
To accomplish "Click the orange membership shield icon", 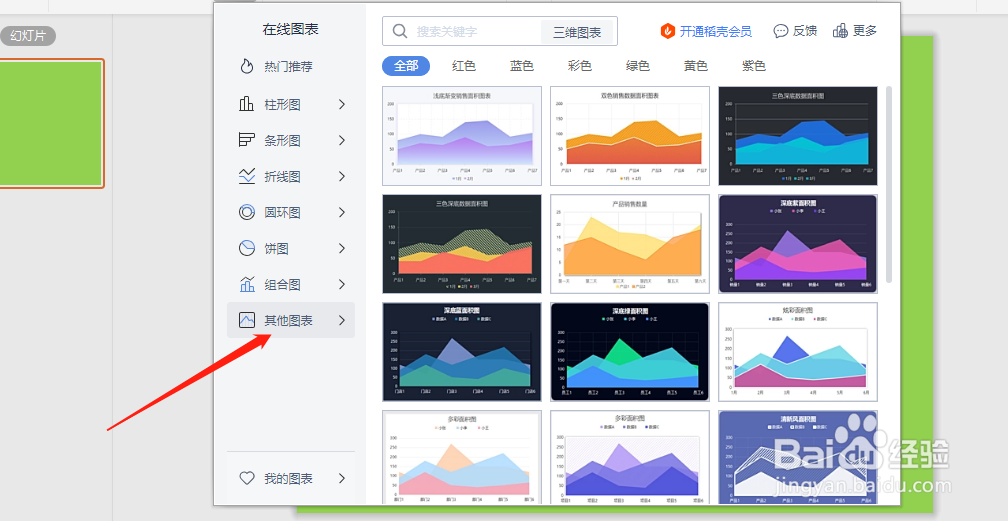I will click(668, 31).
